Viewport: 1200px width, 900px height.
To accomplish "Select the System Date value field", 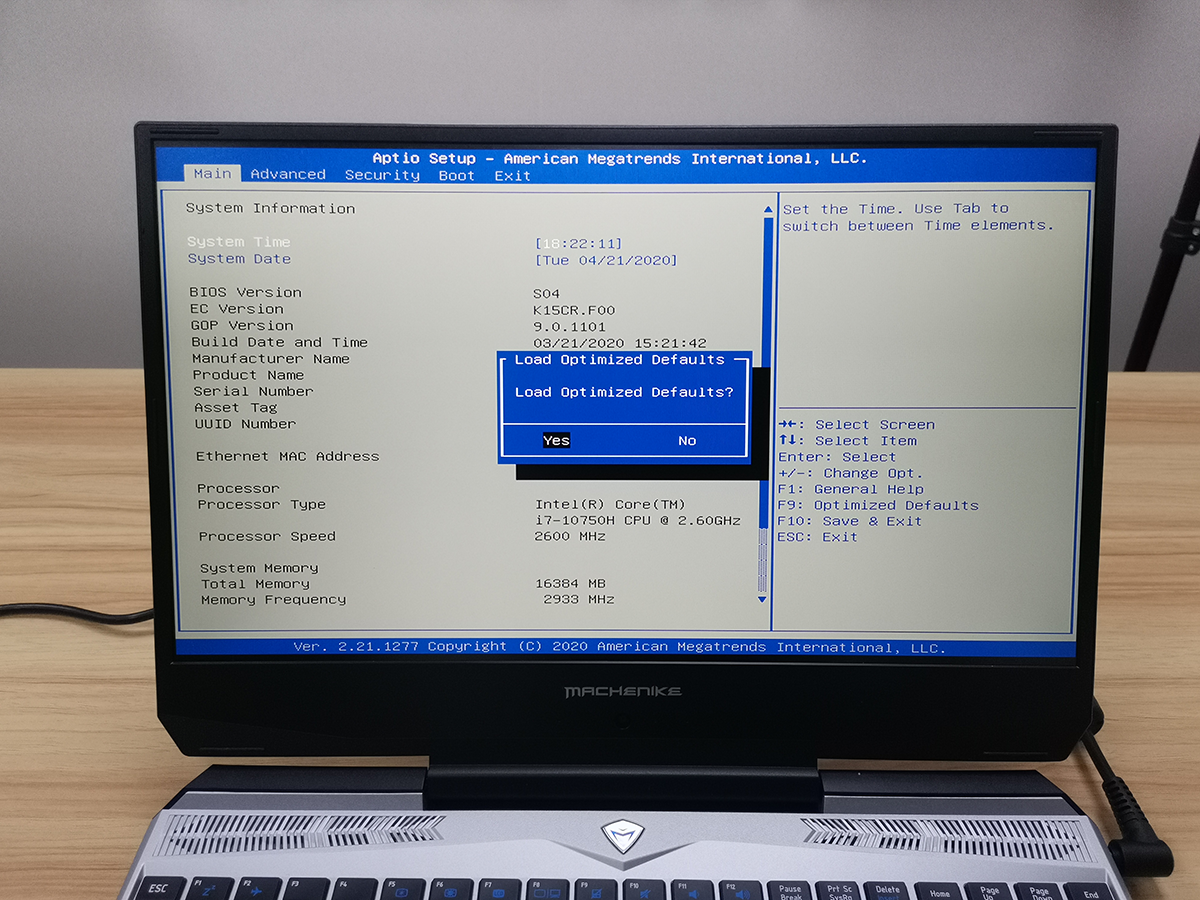I will coord(607,260).
